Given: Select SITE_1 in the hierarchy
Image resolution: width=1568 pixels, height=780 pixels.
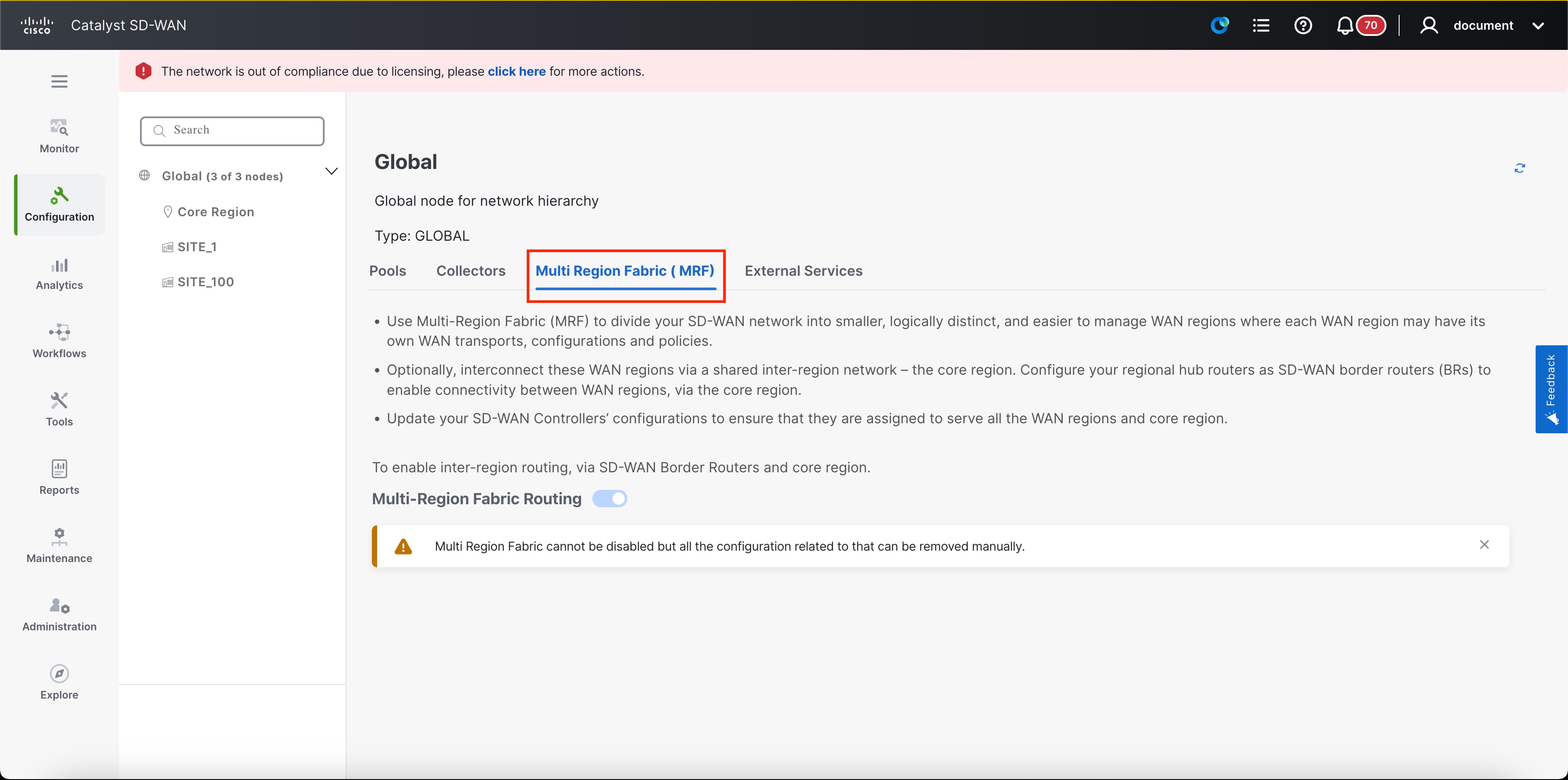Looking at the screenshot, I should pos(196,246).
